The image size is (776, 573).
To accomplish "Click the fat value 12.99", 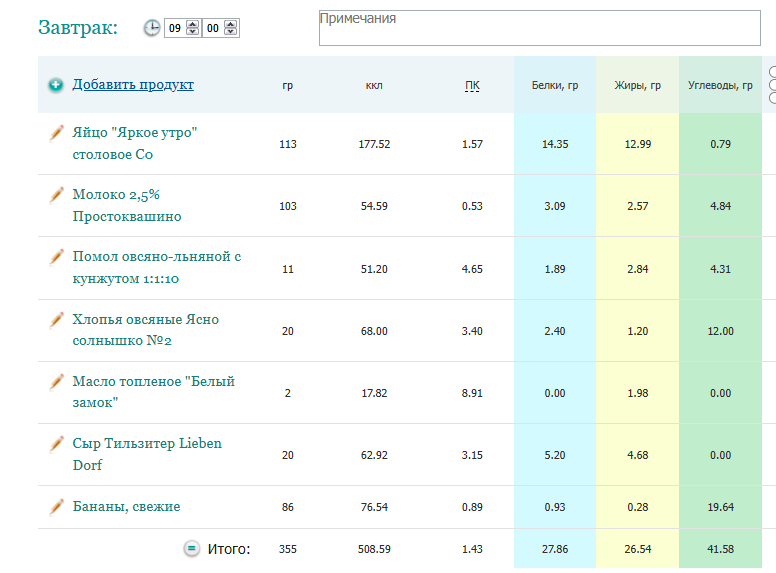I will click(637, 144).
